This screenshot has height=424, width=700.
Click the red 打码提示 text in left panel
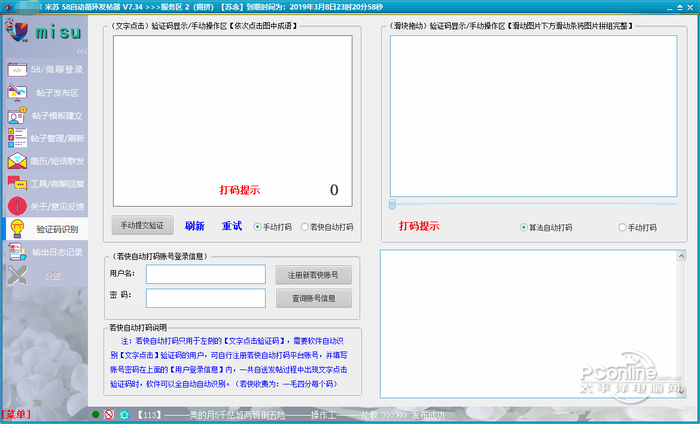(240, 190)
